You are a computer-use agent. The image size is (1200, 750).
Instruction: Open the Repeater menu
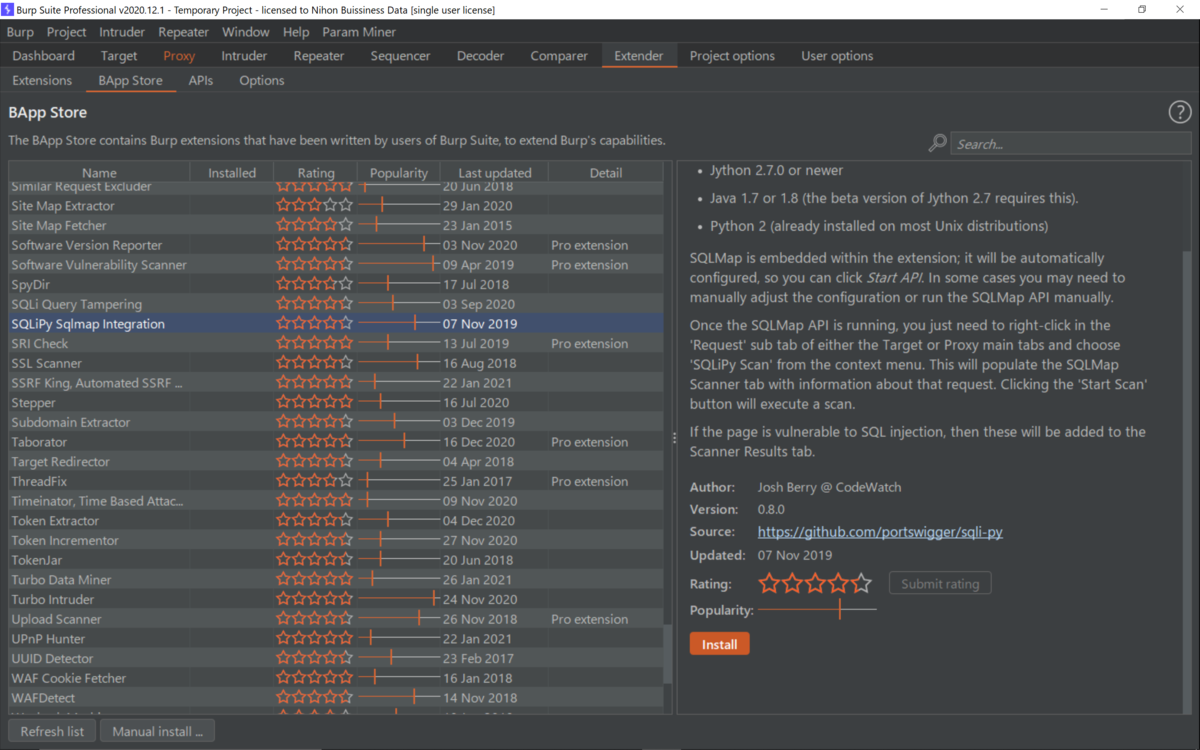[183, 32]
